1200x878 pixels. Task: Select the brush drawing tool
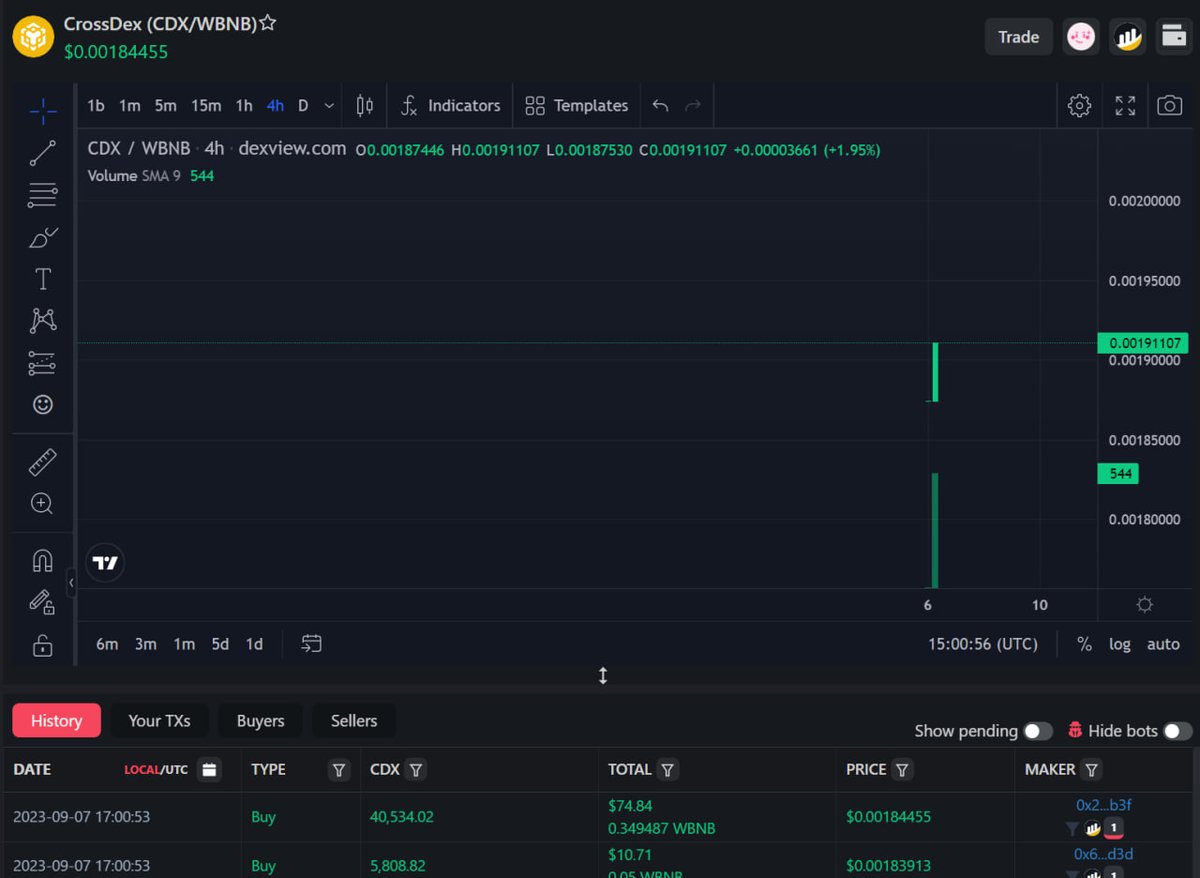[42, 237]
